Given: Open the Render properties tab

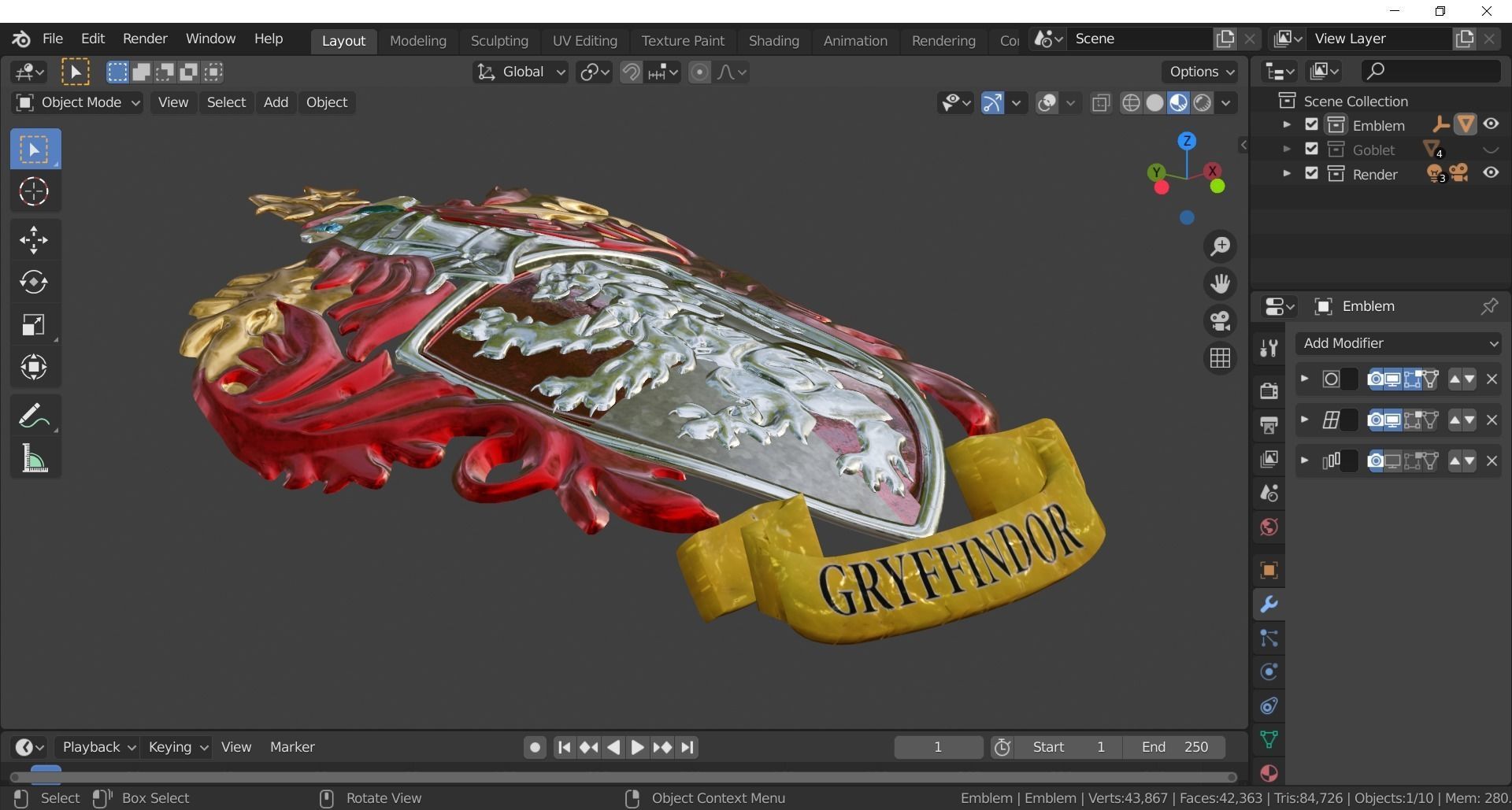Looking at the screenshot, I should [x=1269, y=390].
